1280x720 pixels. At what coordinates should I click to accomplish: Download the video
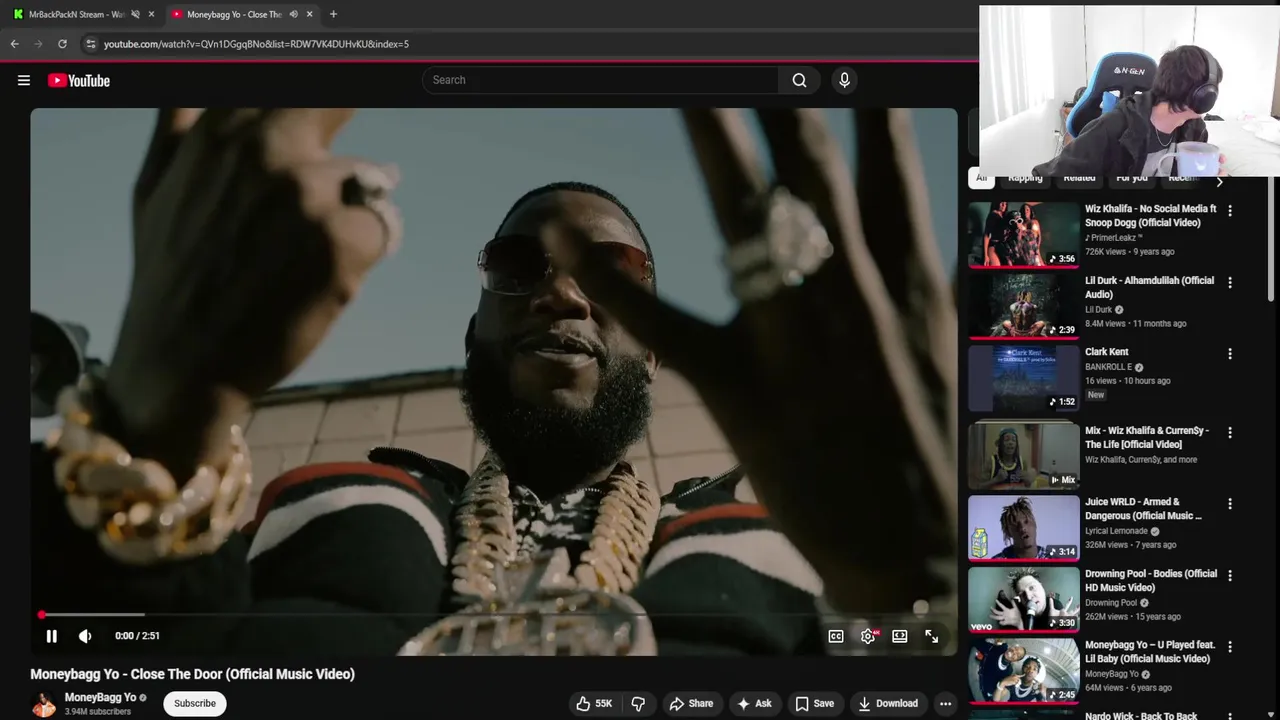pos(888,704)
